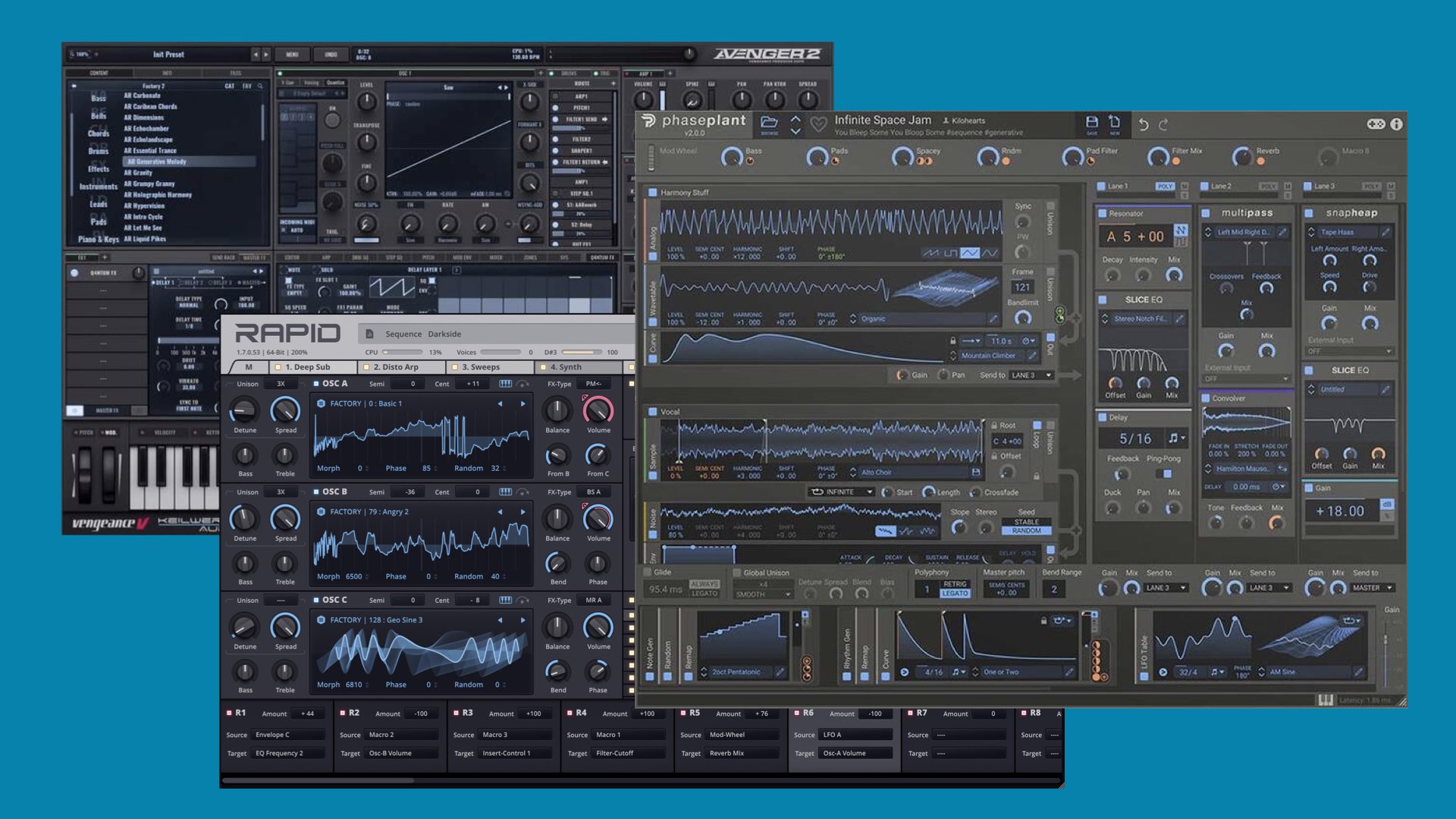Click the info icon in Phase Plant header
Viewport: 1456px width, 819px height.
click(x=1396, y=124)
